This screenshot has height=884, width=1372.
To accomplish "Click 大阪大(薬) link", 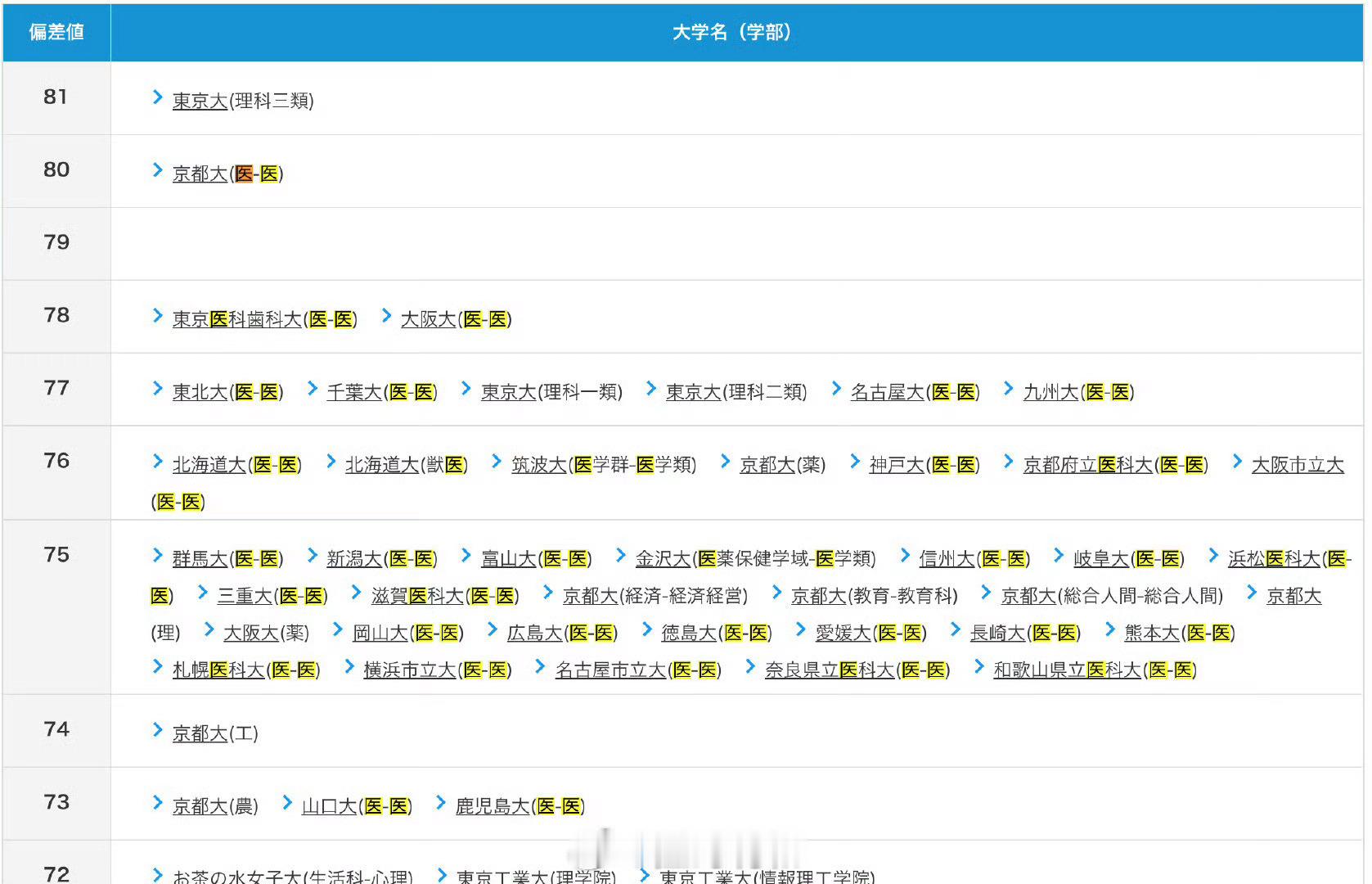I will click(266, 633).
